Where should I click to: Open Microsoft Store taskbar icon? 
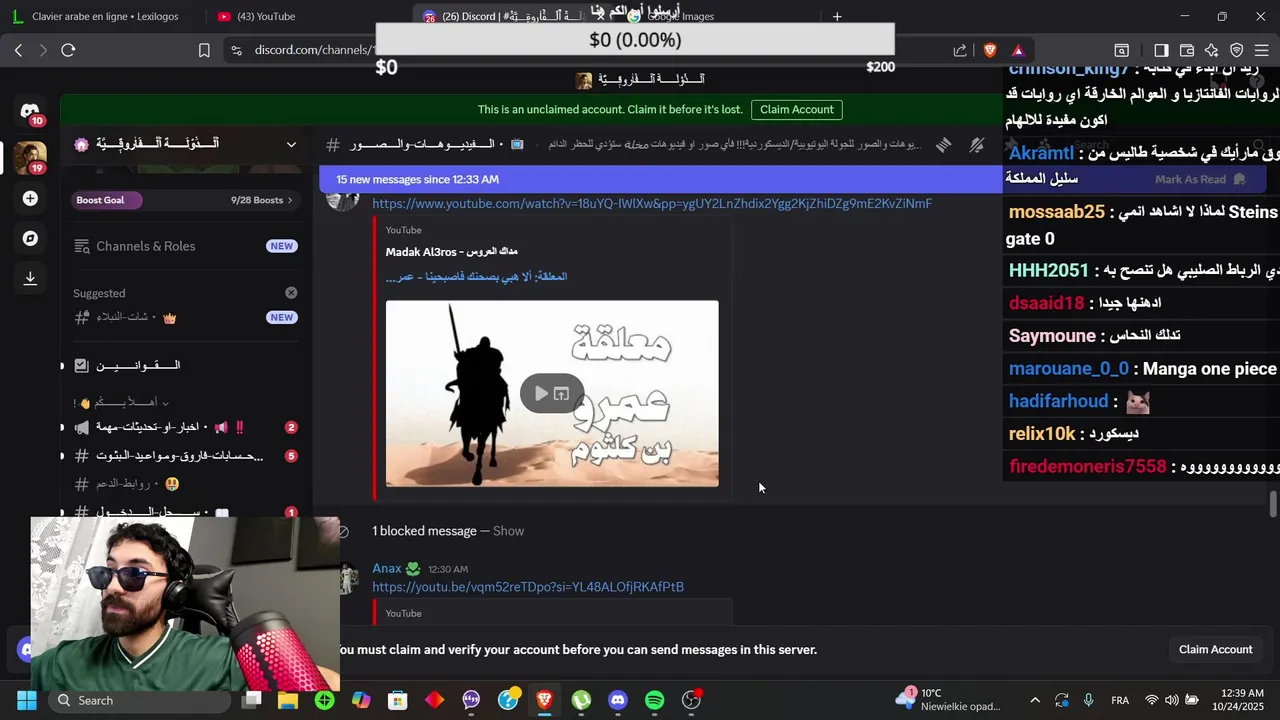398,700
